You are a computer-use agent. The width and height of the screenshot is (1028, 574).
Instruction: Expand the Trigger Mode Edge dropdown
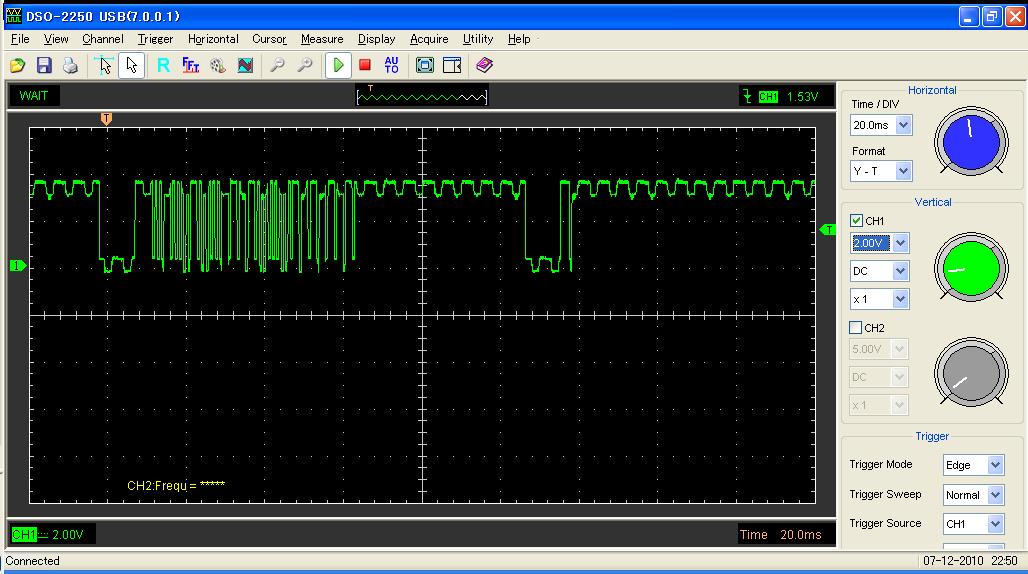click(x=995, y=465)
